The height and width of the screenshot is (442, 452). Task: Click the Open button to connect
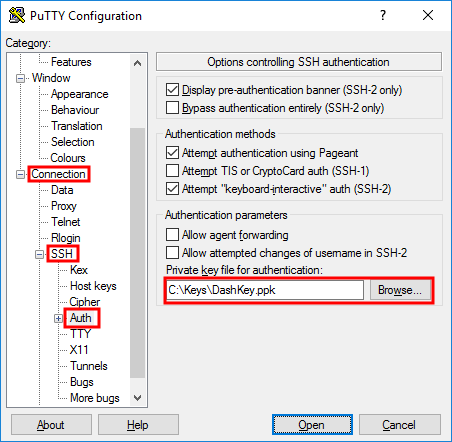click(x=312, y=425)
